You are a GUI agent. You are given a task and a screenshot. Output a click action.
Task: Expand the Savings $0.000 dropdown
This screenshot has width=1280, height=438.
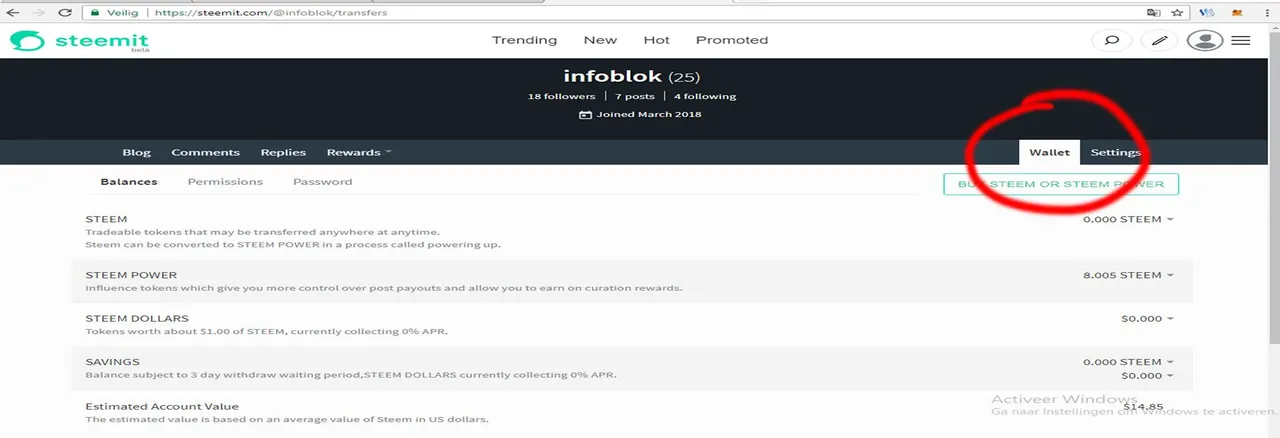pos(1147,376)
